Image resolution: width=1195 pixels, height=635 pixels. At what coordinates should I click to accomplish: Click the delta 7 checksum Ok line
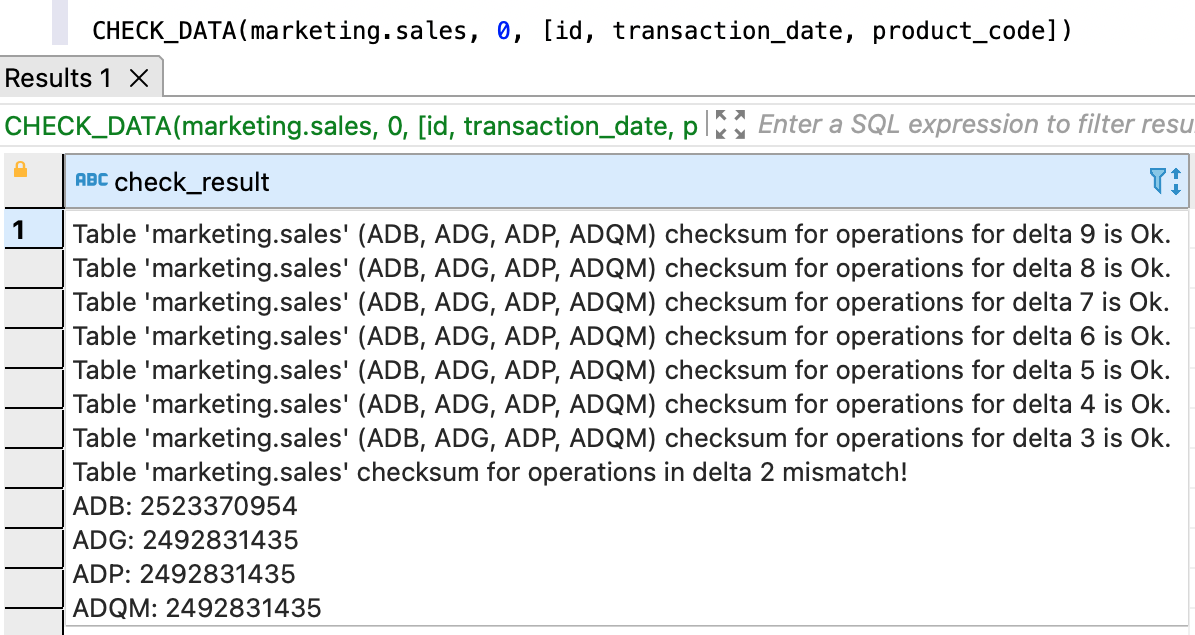coord(621,303)
